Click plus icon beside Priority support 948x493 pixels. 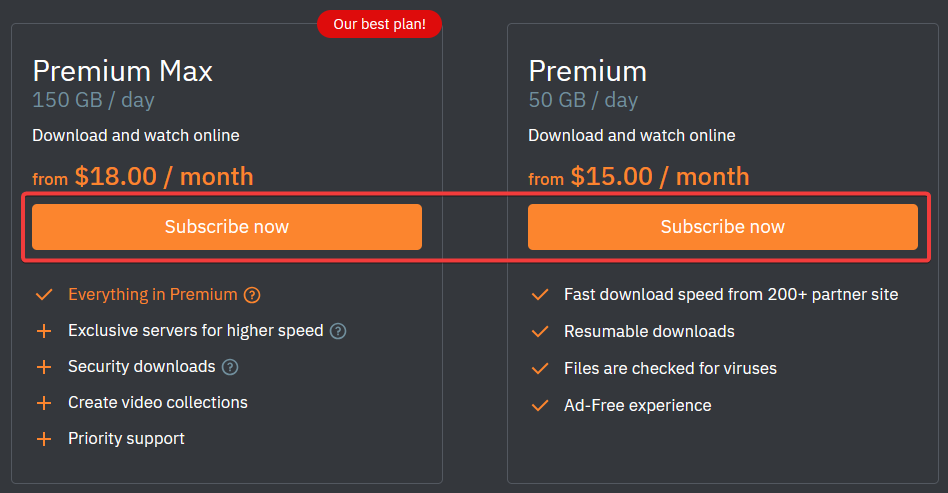[x=44, y=439]
